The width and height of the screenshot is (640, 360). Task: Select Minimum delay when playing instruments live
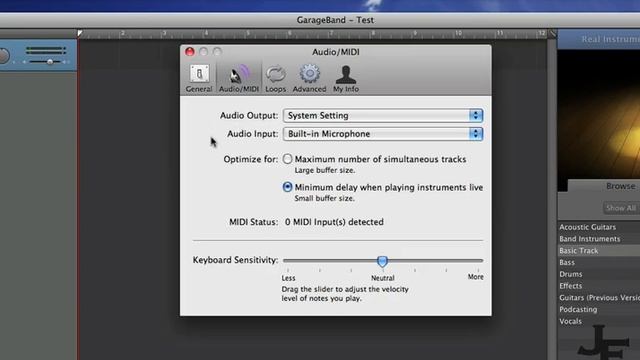pos(287,187)
